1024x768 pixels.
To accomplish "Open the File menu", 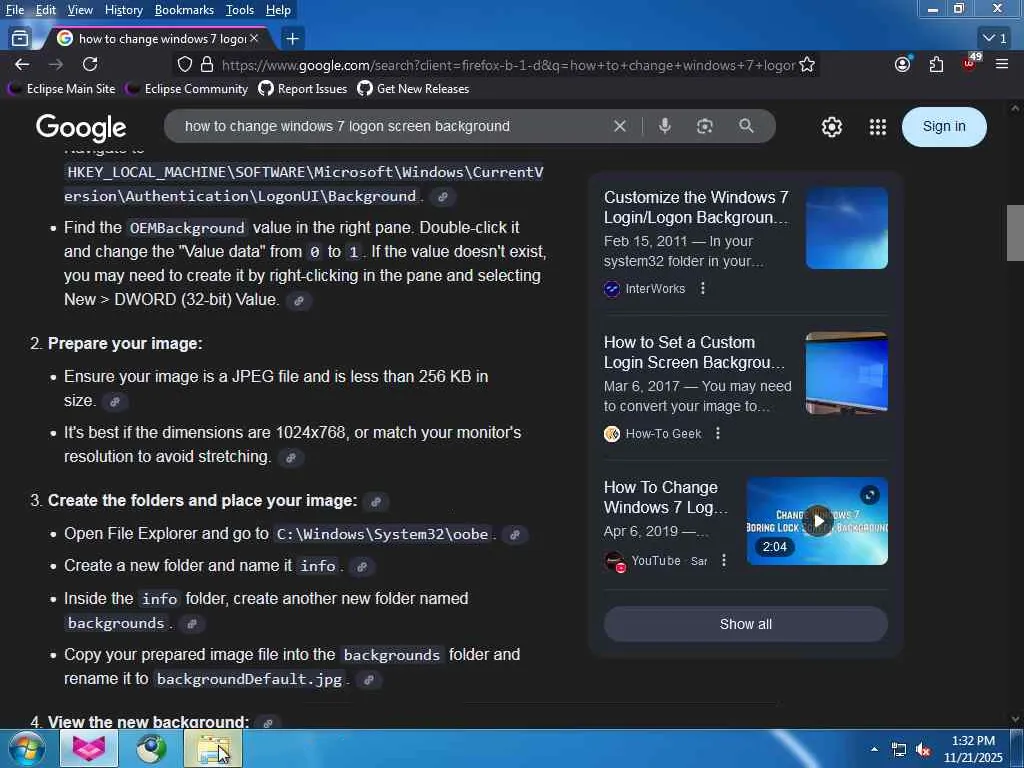I will (14, 10).
